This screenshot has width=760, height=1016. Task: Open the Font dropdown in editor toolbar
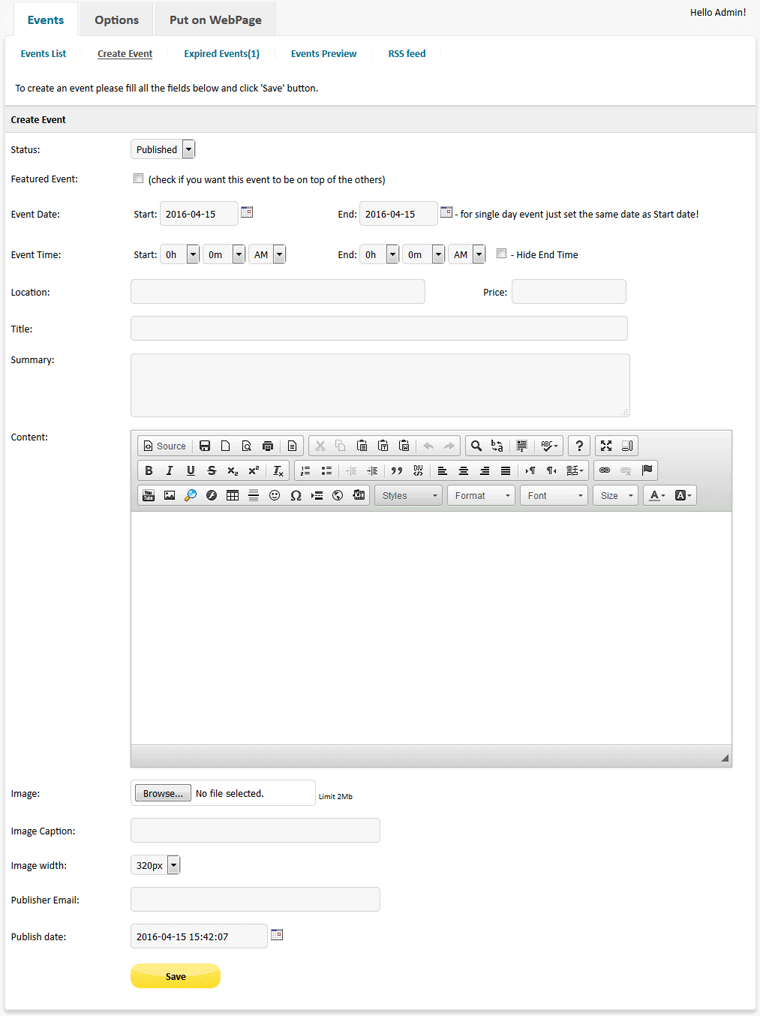click(553, 496)
